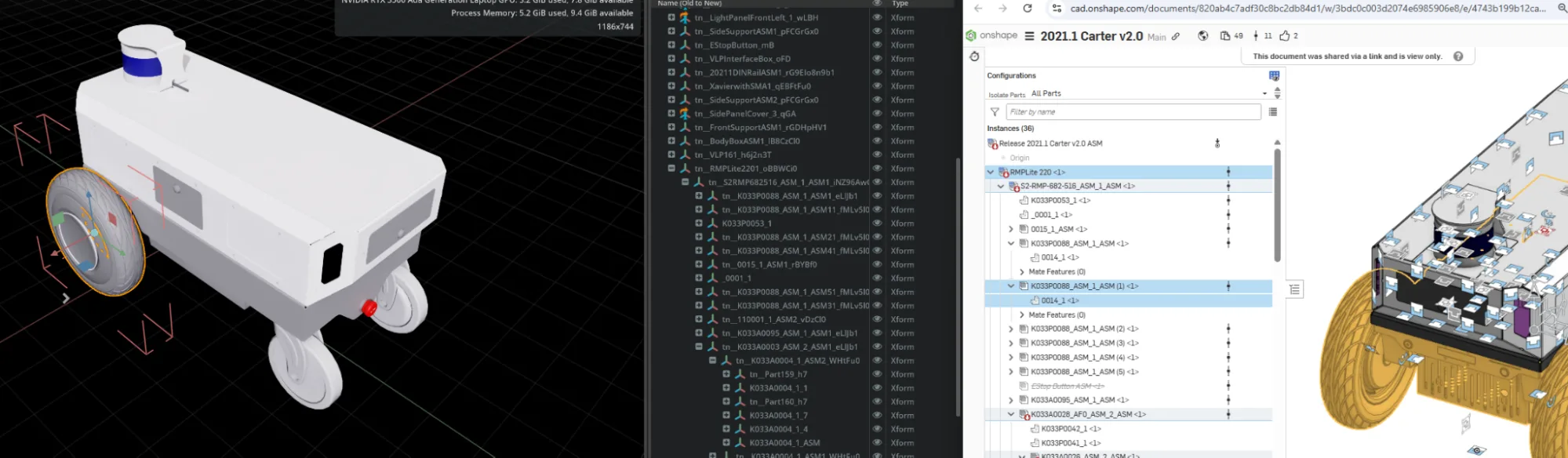Click the stage panel scrollbar
Viewport: 1568px width, 458px height.
[958, 288]
